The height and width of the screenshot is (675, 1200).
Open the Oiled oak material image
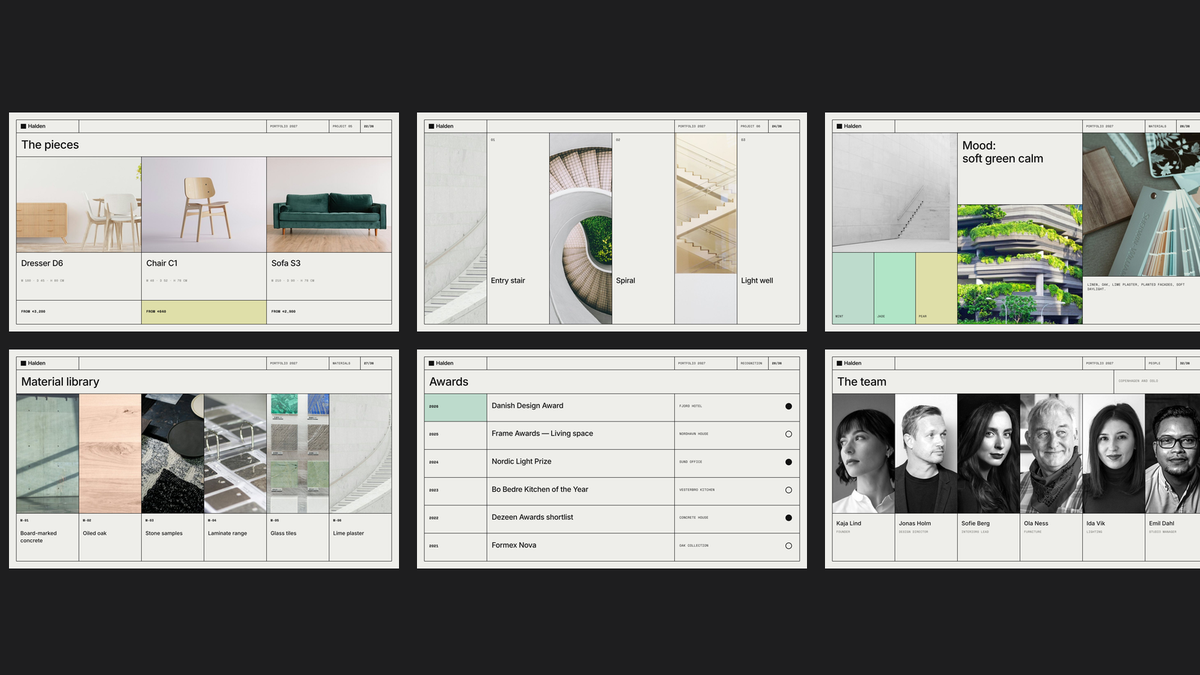[x=110, y=453]
